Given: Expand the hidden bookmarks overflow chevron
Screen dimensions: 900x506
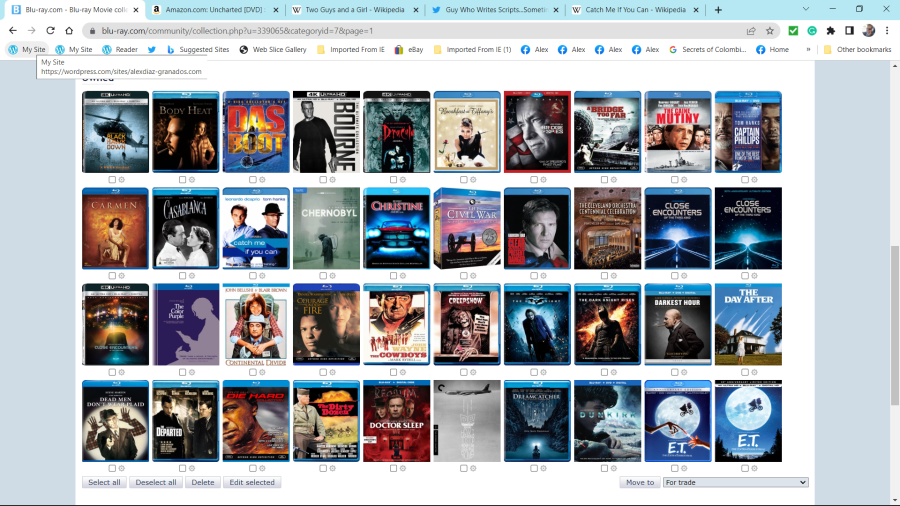Looking at the screenshot, I should pyautogui.click(x=808, y=49).
